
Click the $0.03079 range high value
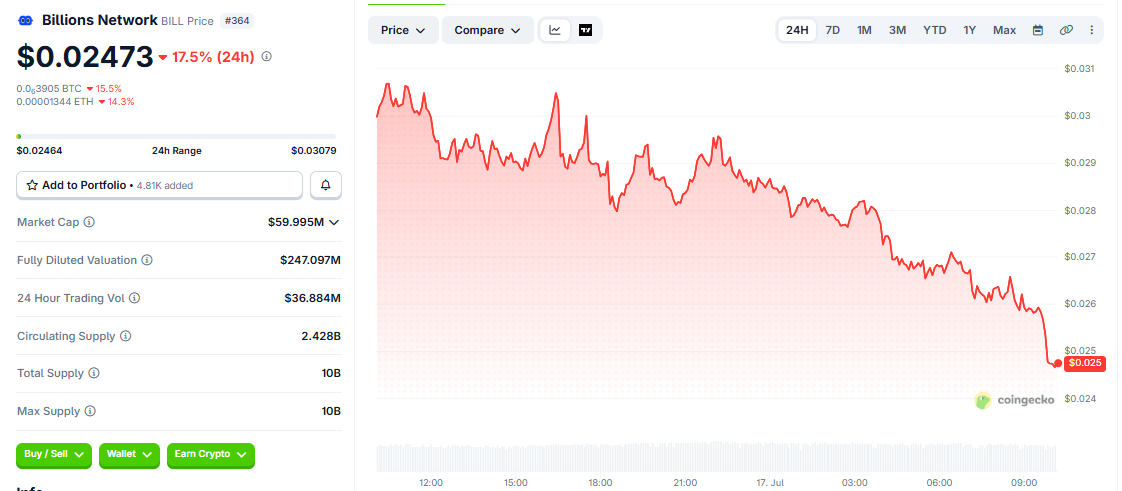pyautogui.click(x=313, y=151)
